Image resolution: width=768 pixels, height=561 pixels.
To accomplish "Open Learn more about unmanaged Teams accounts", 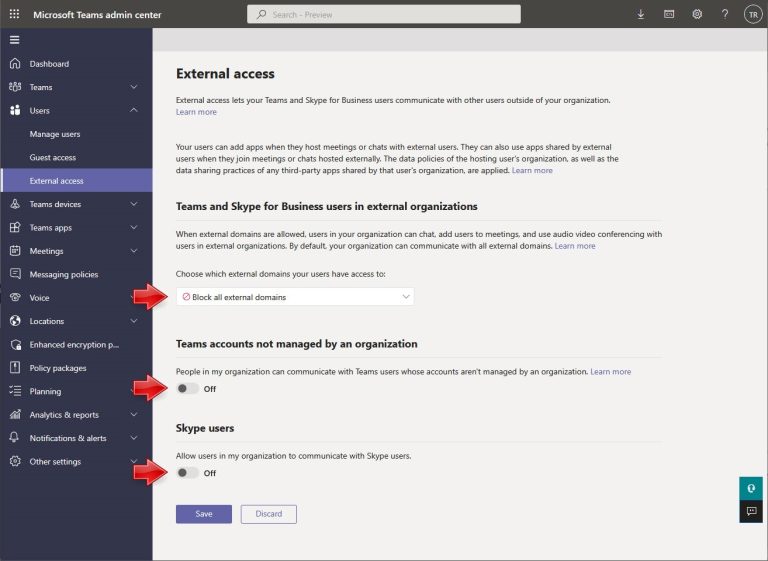I will (611, 372).
